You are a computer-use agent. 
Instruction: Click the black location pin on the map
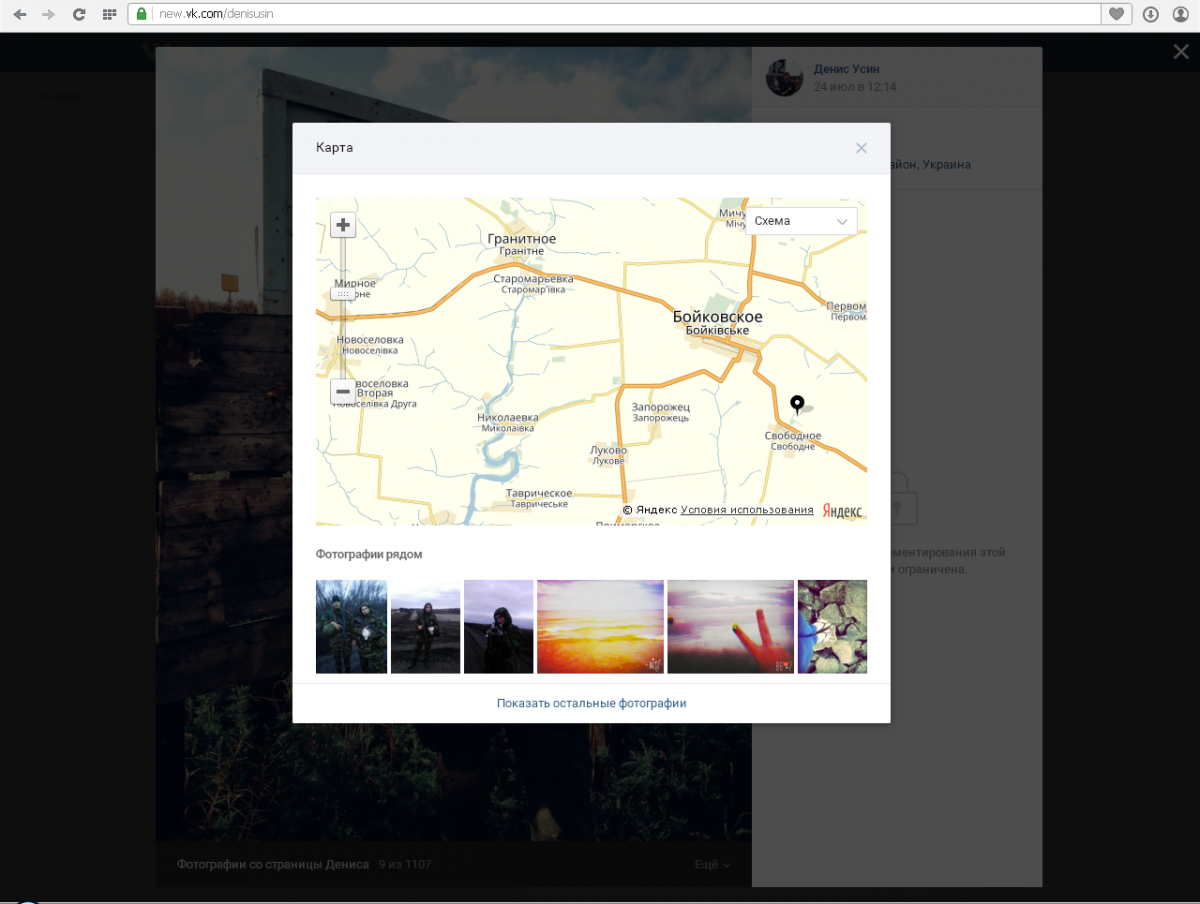[x=797, y=404]
